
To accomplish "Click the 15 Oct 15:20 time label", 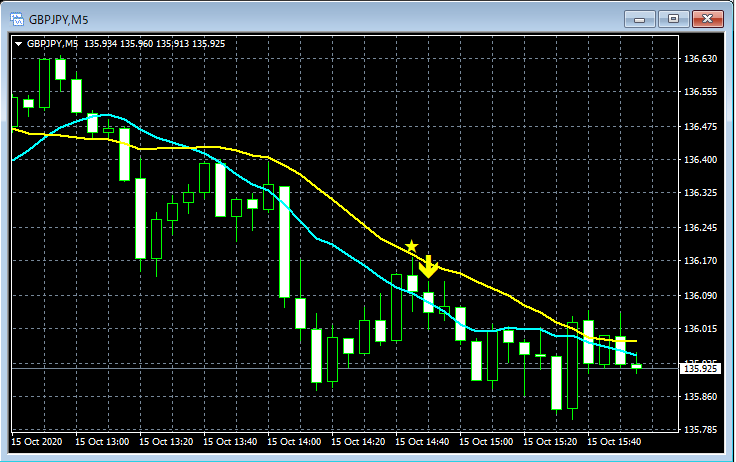I will tap(550, 442).
